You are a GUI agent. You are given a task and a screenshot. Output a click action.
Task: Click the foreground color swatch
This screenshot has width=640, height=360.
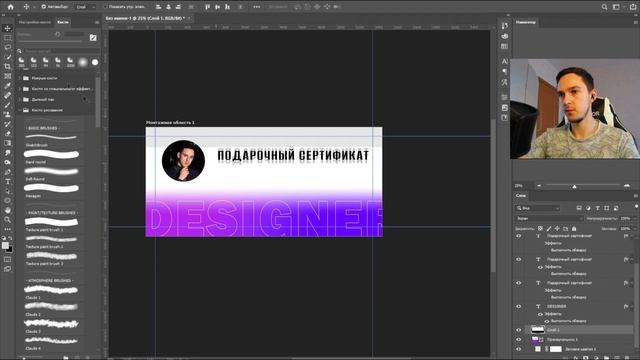[5, 245]
